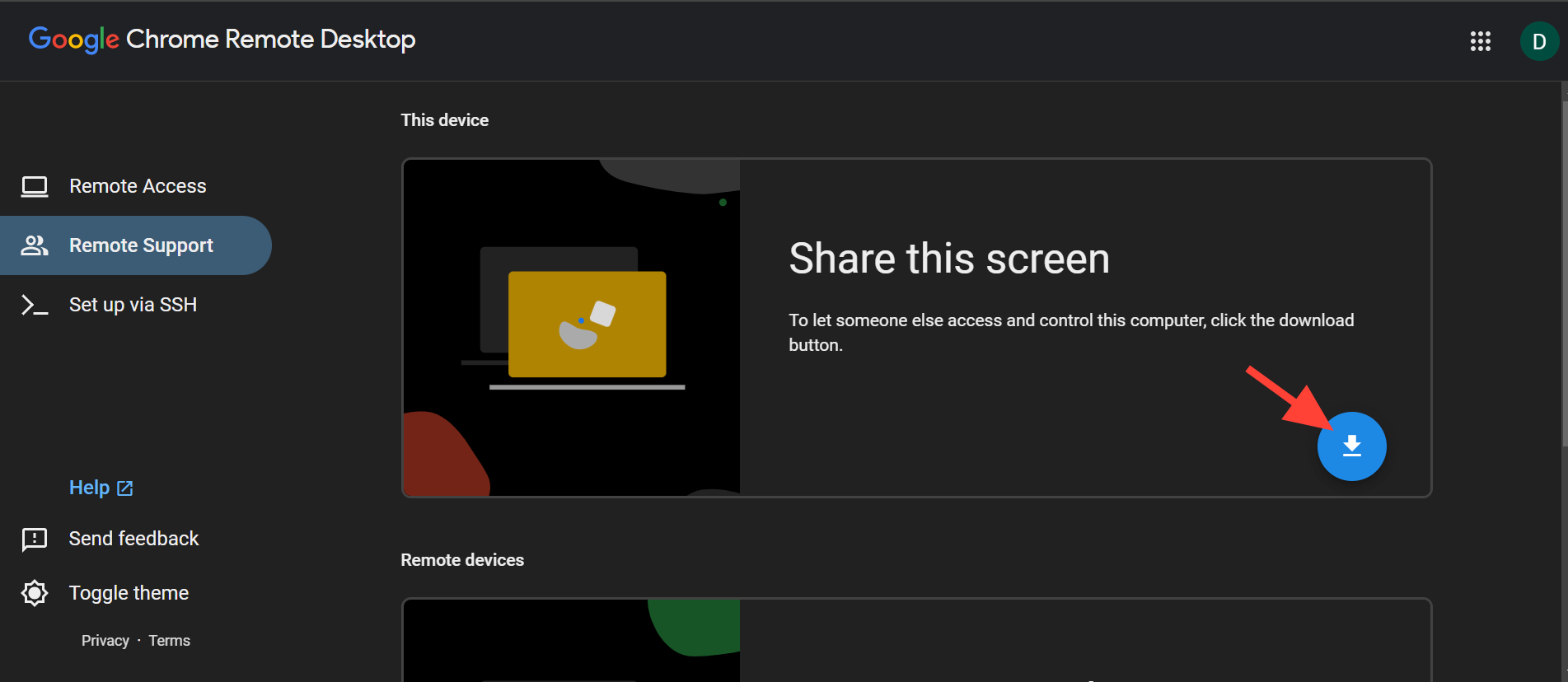The image size is (1568, 682).
Task: Open the Google apps grid
Action: 1481,41
